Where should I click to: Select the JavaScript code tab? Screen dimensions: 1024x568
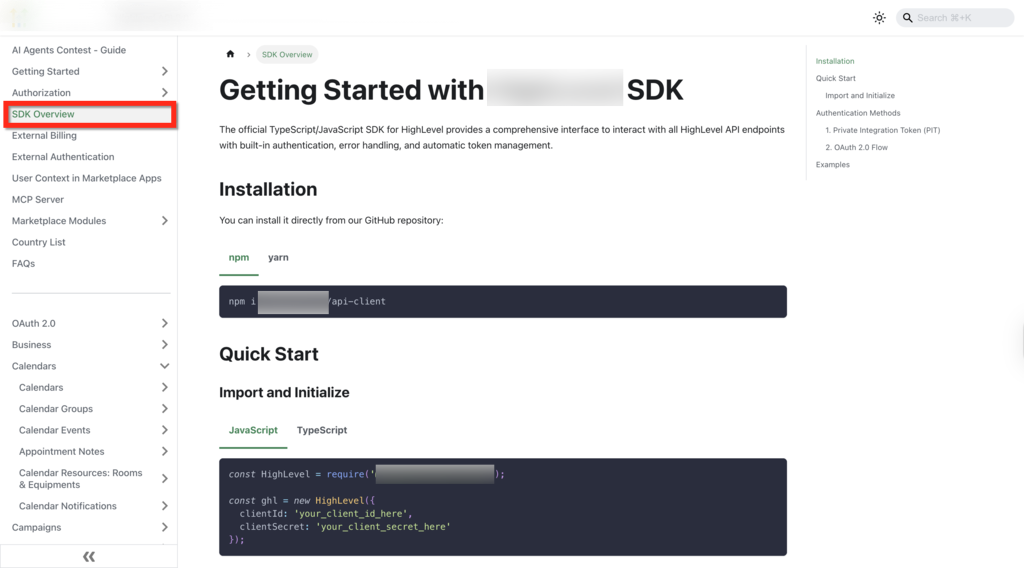253,430
